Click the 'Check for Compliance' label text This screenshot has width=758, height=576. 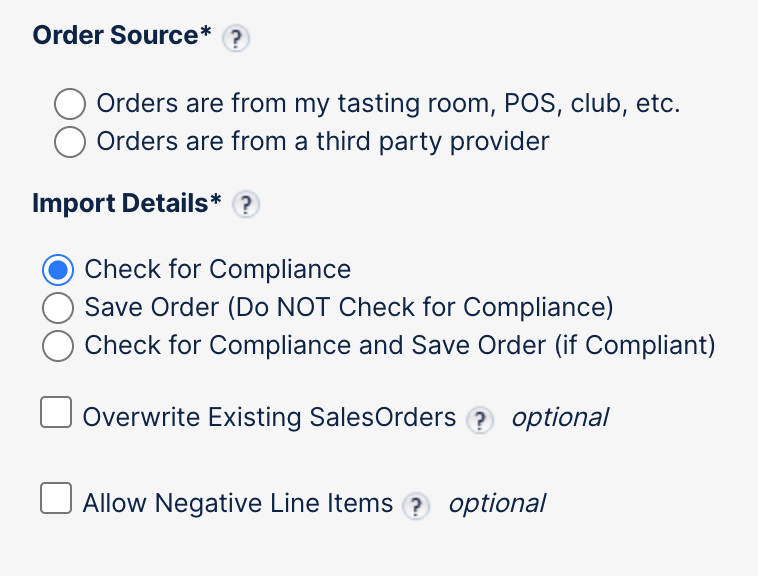click(x=218, y=270)
